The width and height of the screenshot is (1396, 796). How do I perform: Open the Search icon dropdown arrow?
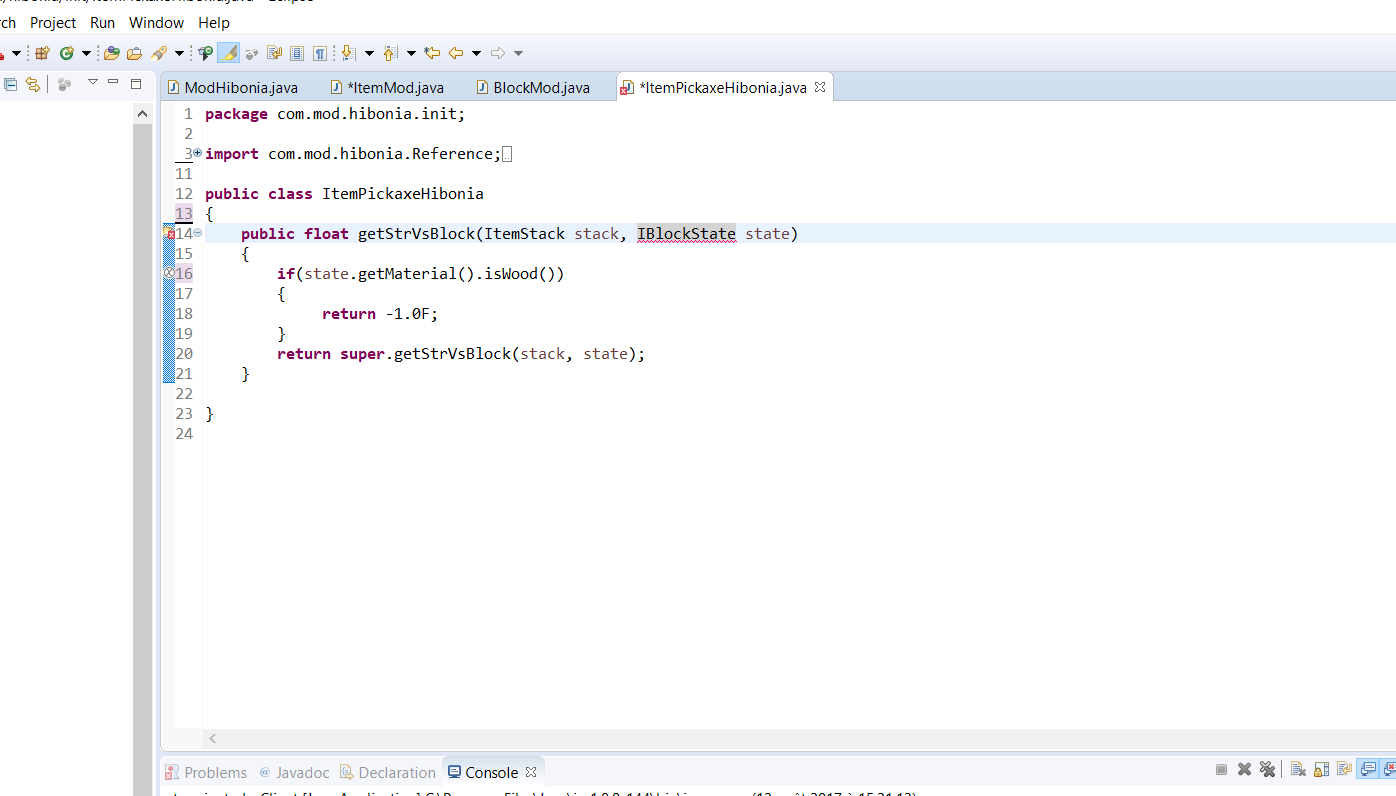click(179, 53)
